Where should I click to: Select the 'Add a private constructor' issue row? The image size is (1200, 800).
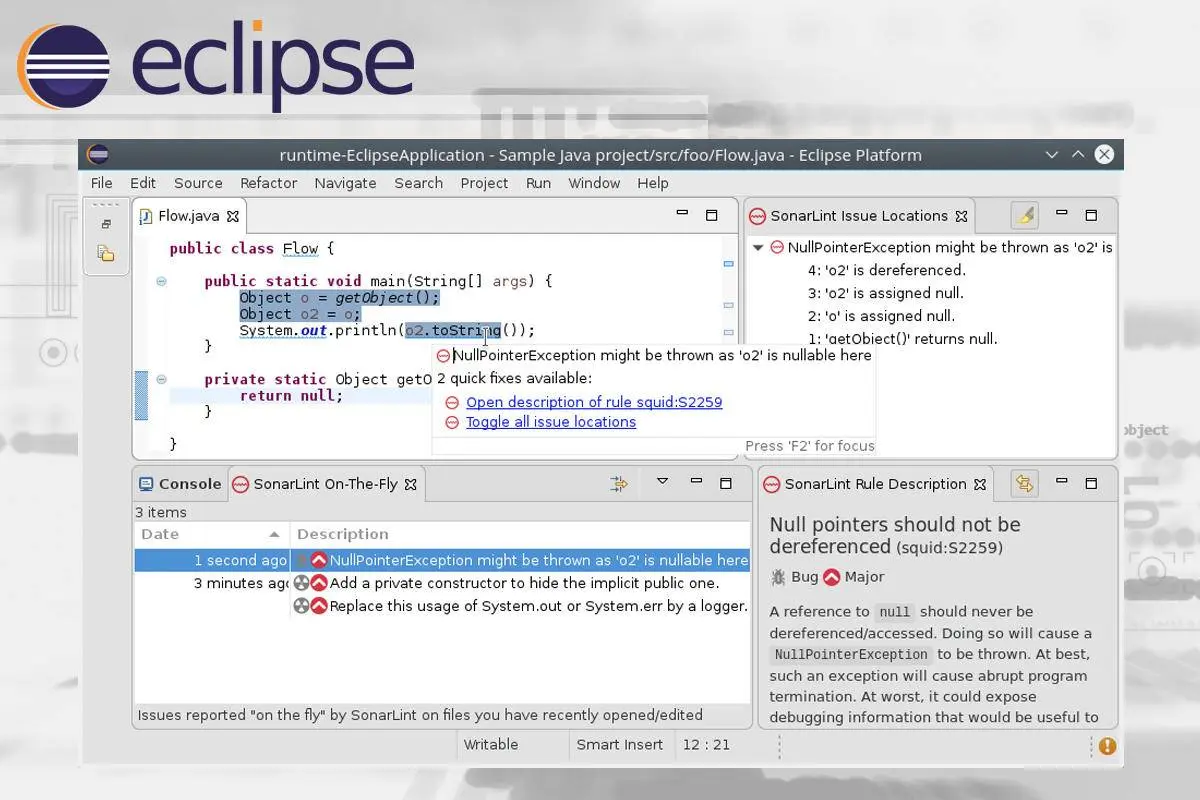click(x=442, y=583)
